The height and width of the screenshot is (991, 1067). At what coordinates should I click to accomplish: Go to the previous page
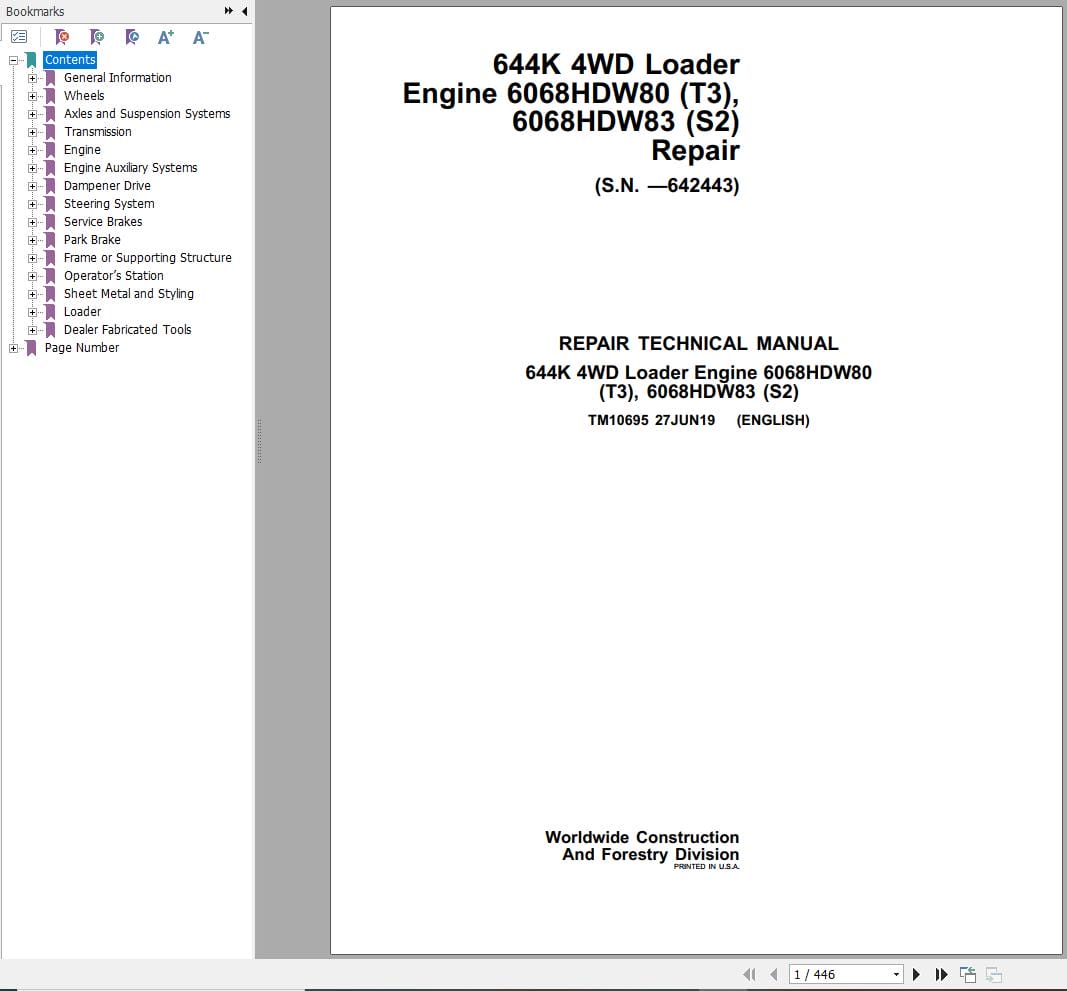coord(774,974)
